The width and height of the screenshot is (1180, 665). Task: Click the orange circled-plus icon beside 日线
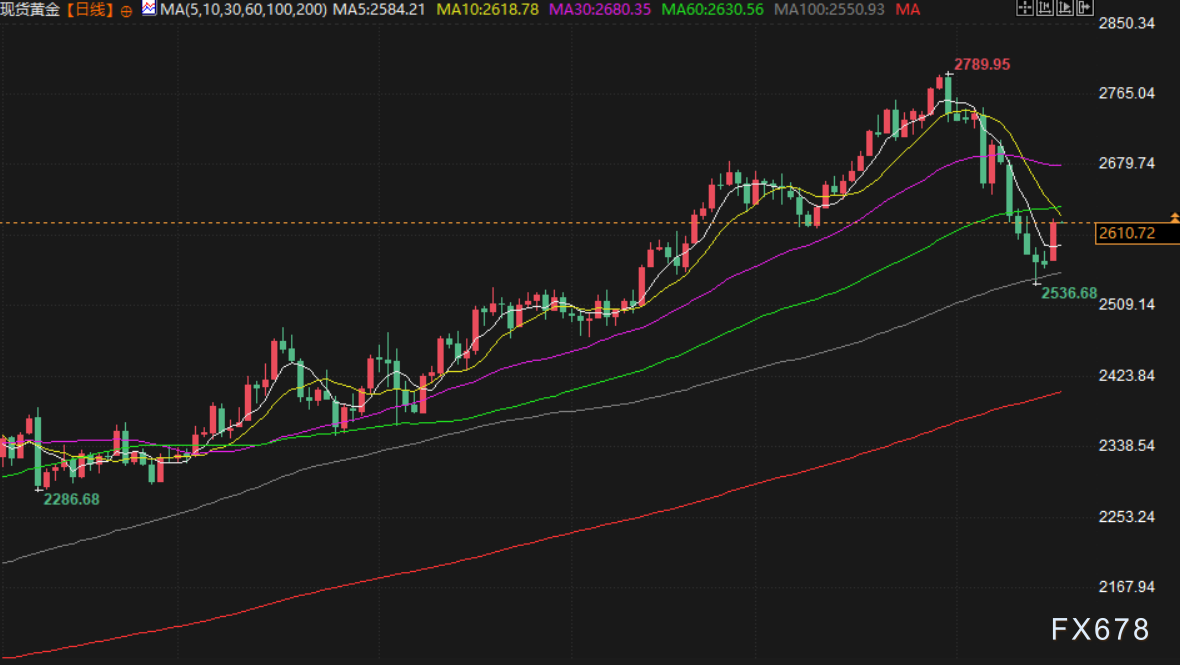click(x=126, y=11)
